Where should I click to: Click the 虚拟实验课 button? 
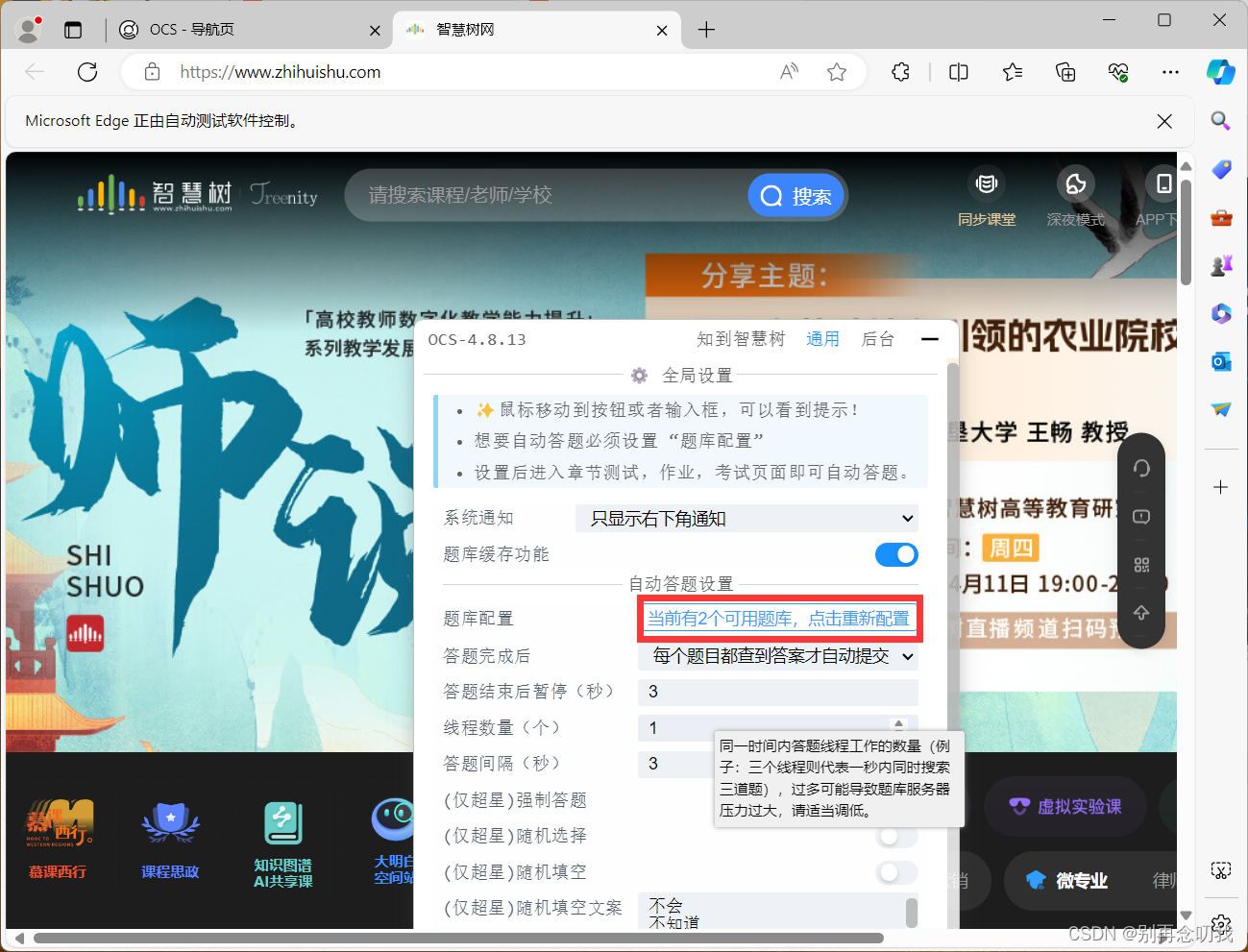(x=1065, y=807)
